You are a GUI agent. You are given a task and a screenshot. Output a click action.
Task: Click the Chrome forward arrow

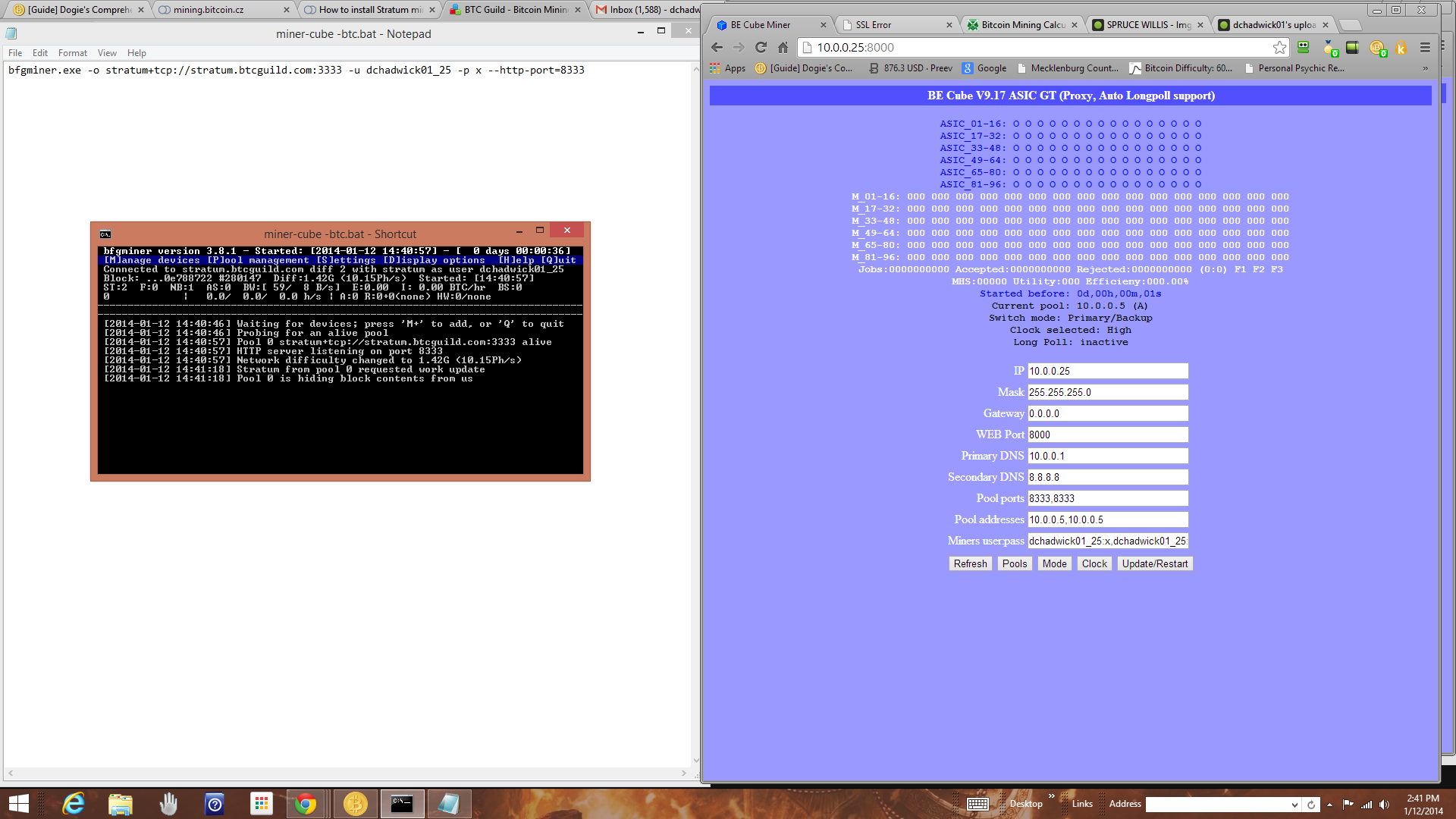coord(739,47)
